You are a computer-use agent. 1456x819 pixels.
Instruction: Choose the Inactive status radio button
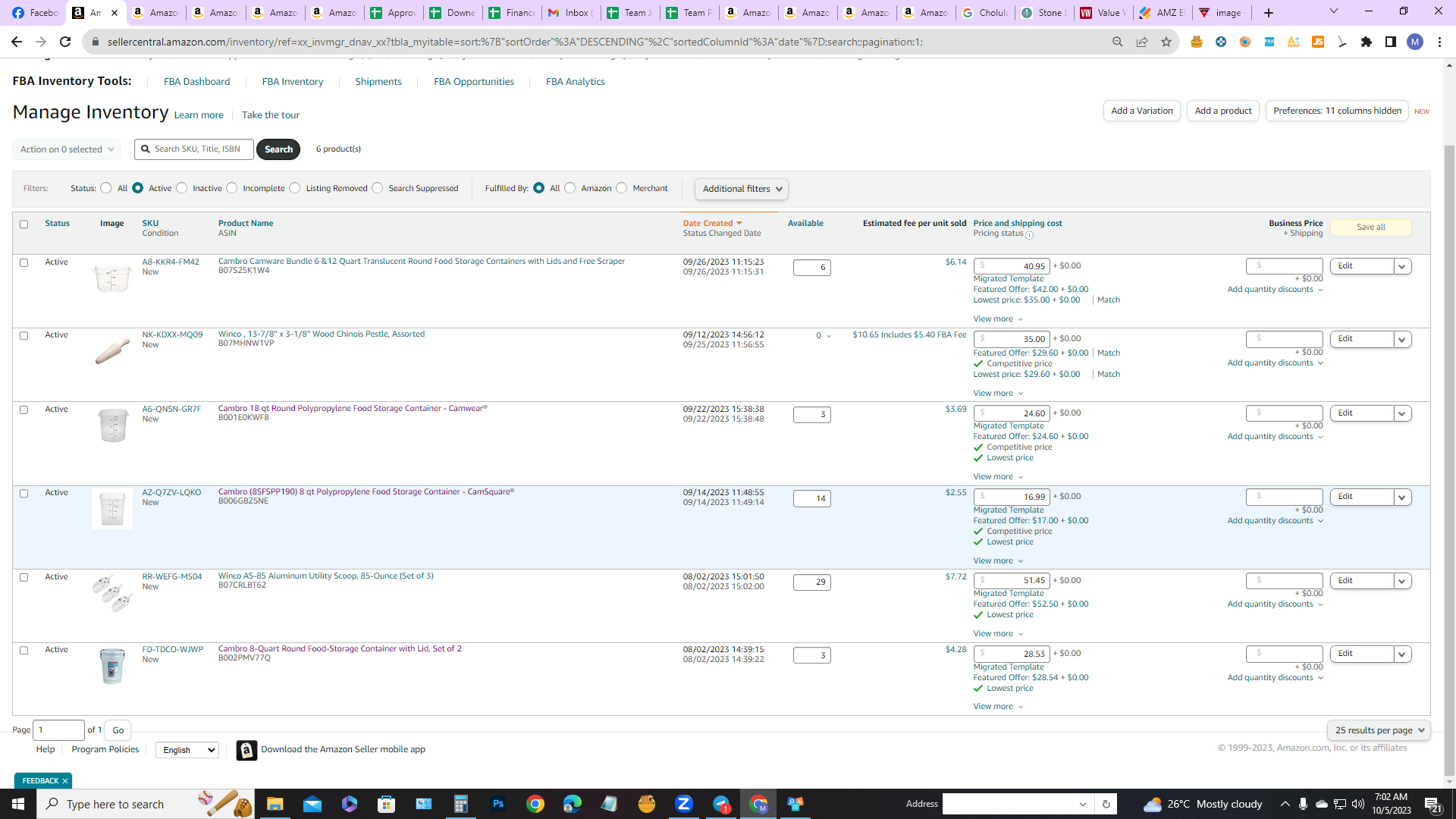182,188
